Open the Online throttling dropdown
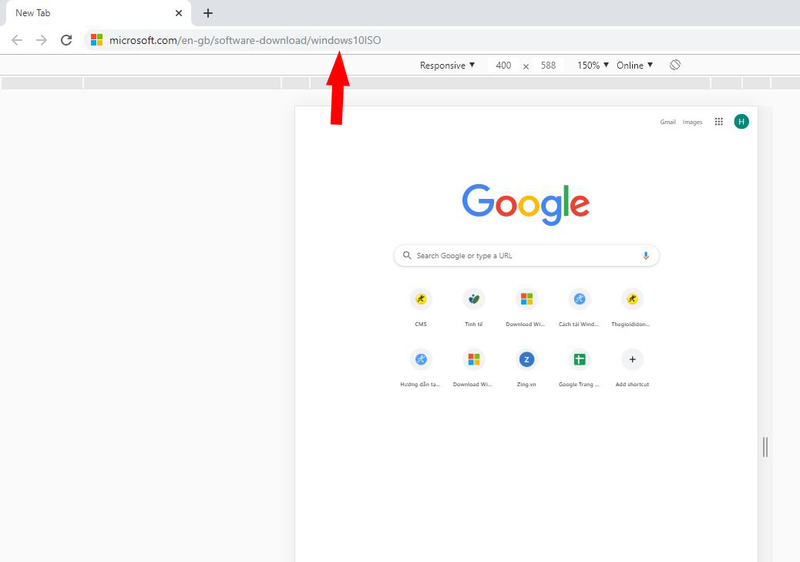The image size is (800, 562). click(634, 65)
